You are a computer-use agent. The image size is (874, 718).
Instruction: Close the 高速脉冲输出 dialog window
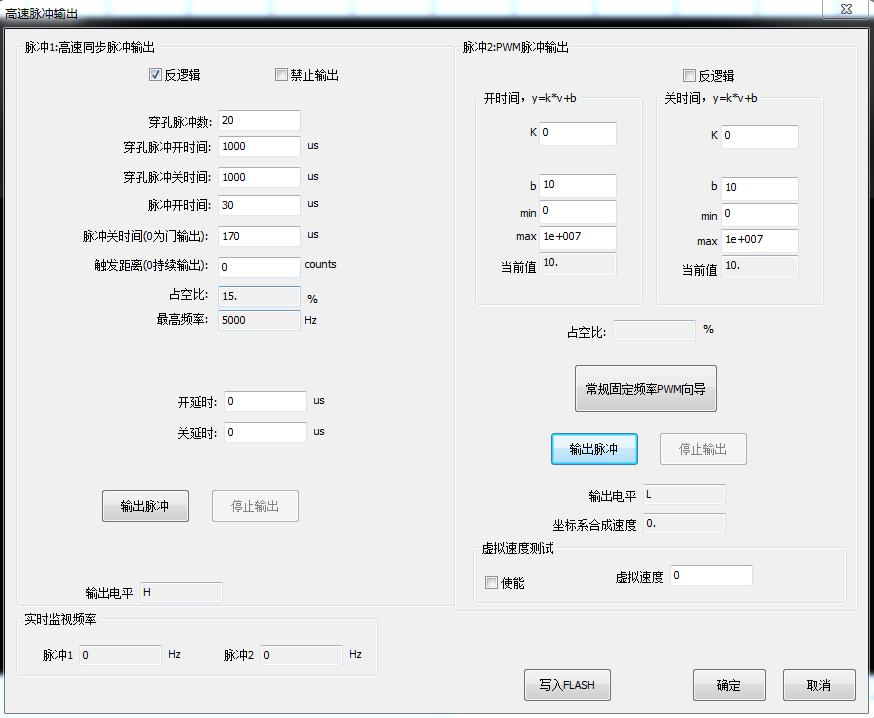(x=846, y=9)
